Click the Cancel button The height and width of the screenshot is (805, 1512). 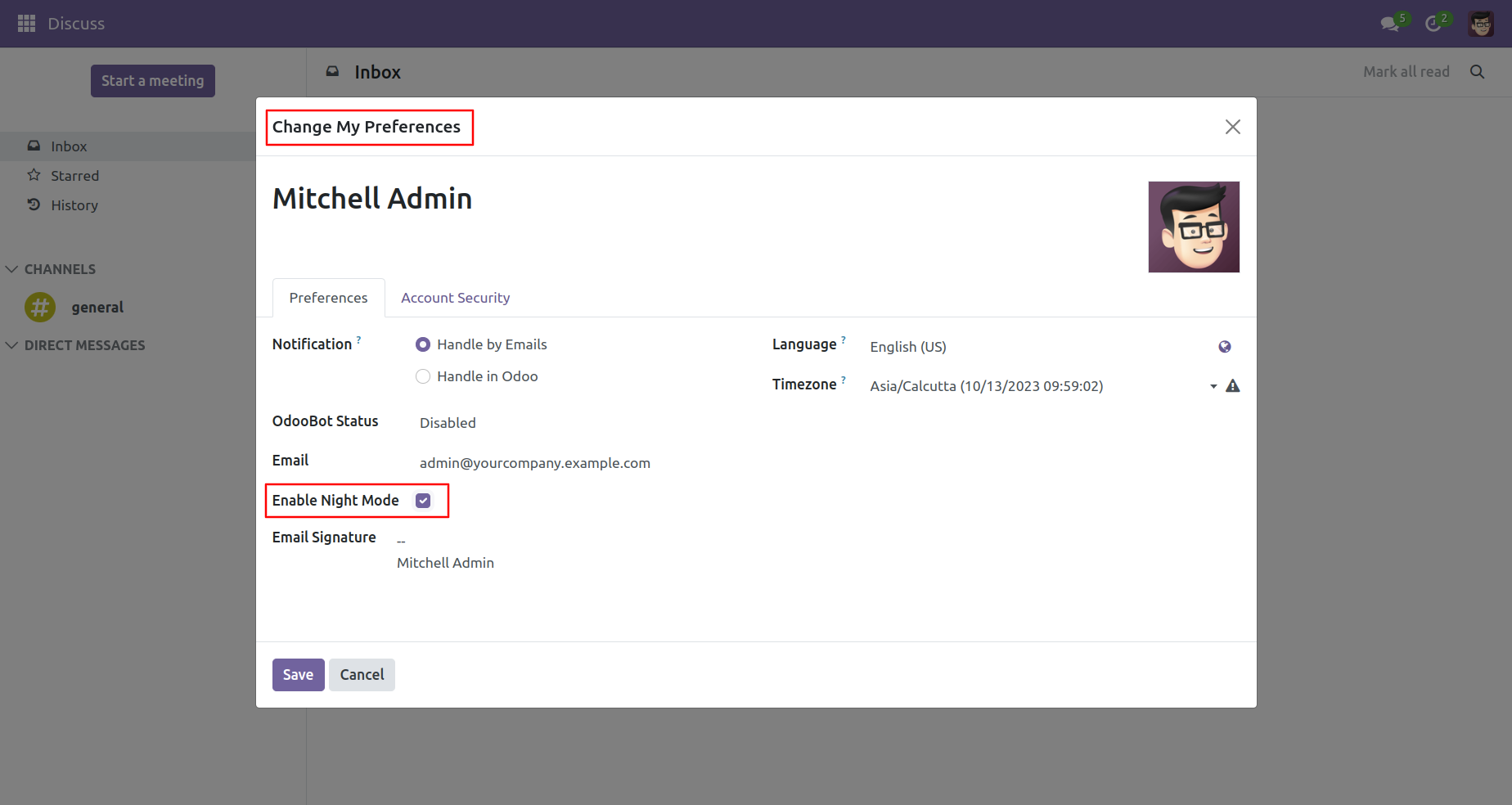[x=362, y=675]
